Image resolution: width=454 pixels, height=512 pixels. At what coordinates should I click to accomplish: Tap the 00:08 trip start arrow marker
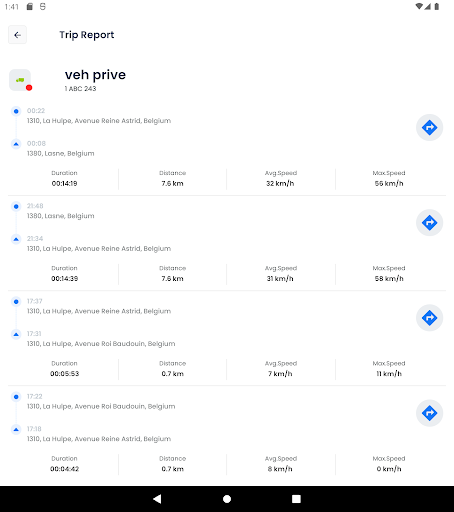[x=16, y=144]
